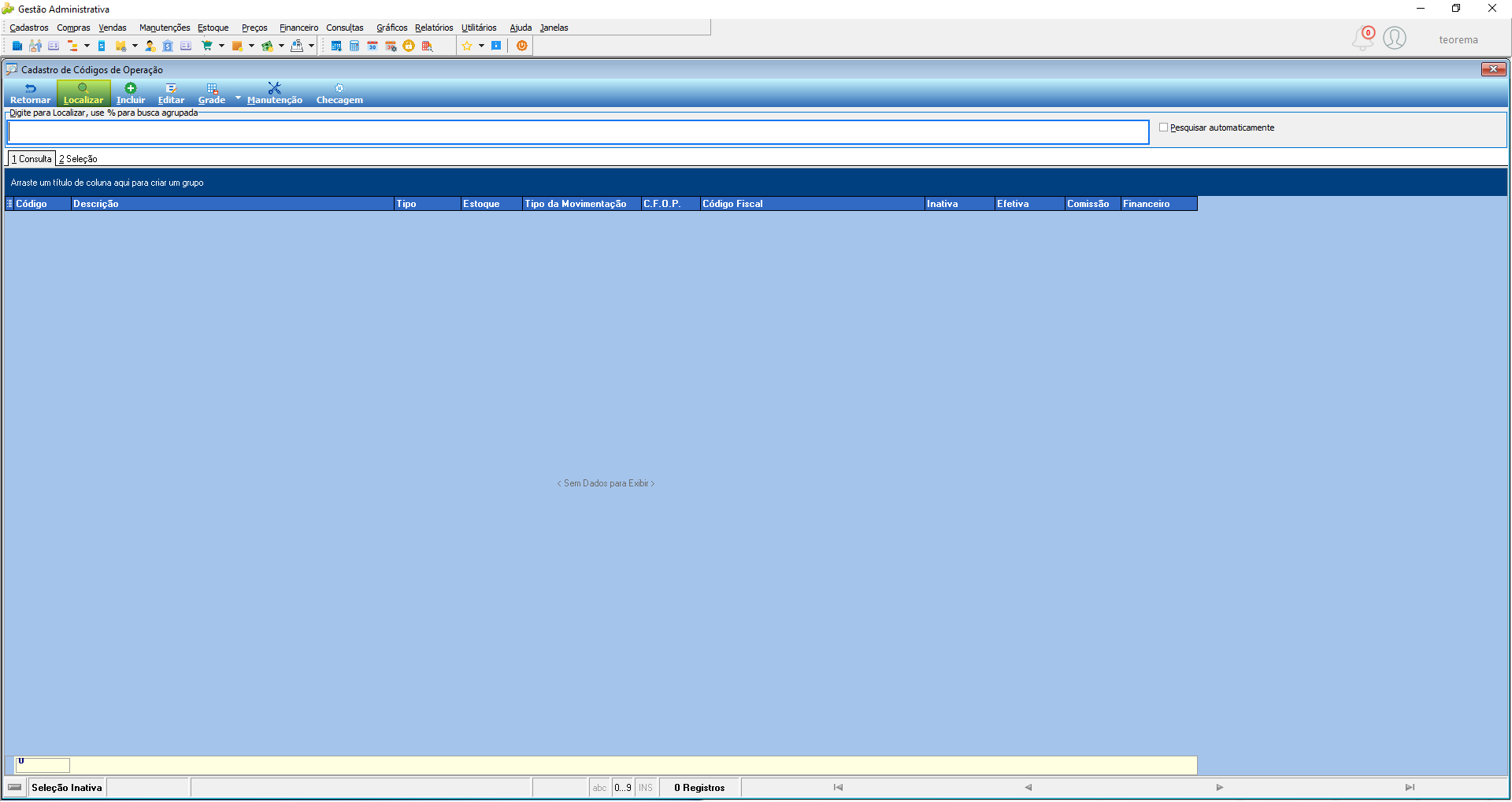Image resolution: width=1512 pixels, height=802 pixels.
Task: Switch to the 1 Consulta tab
Action: coord(31,159)
